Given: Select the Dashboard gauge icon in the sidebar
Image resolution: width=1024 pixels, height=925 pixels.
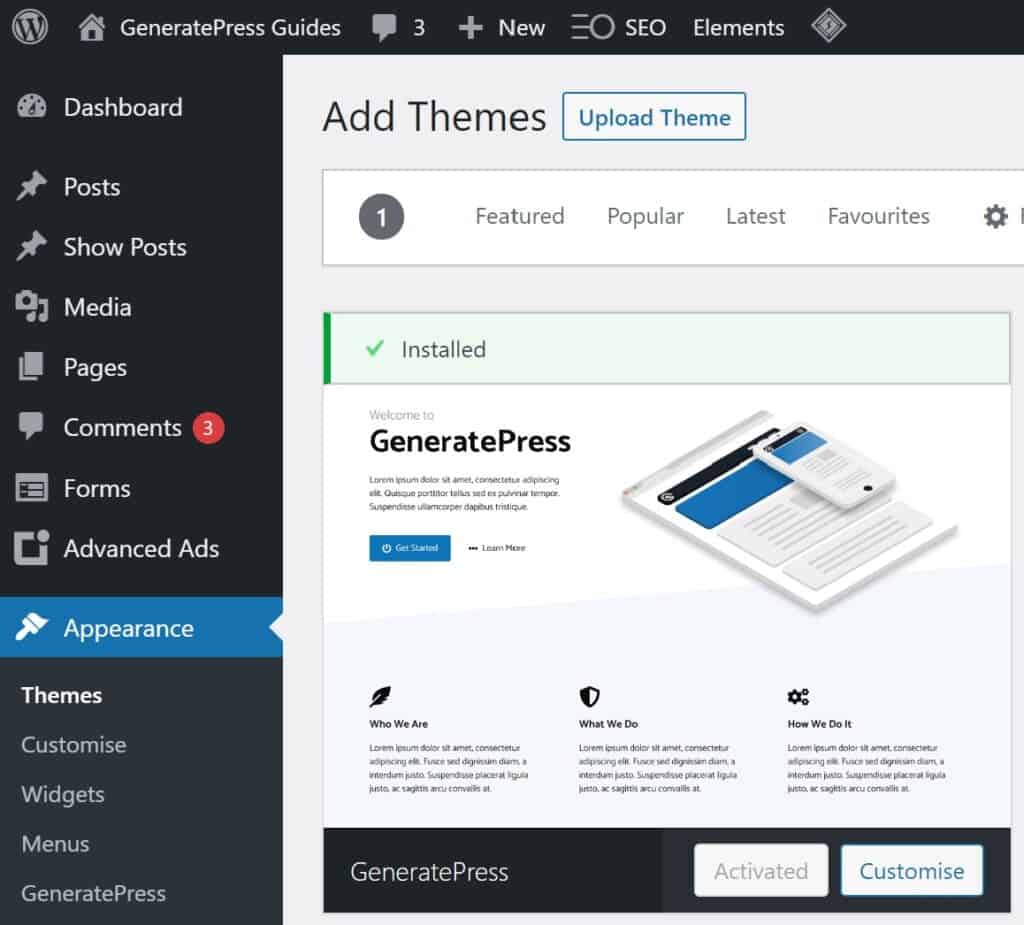Looking at the screenshot, I should [x=29, y=107].
